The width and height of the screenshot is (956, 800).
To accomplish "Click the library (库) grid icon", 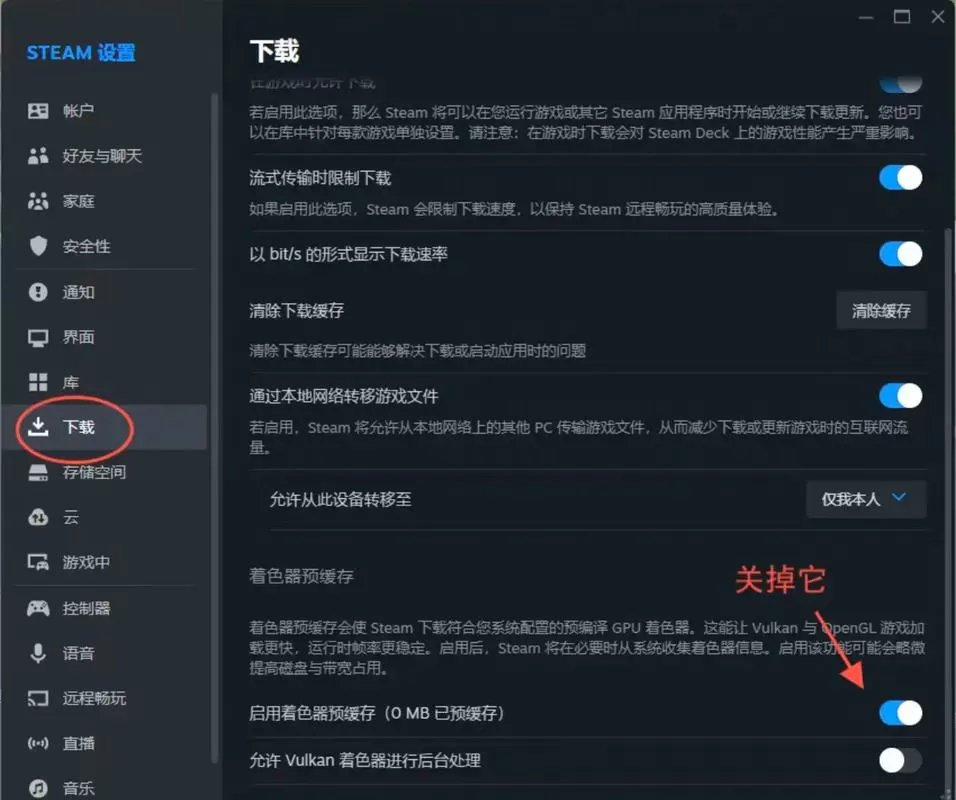I will tap(38, 382).
